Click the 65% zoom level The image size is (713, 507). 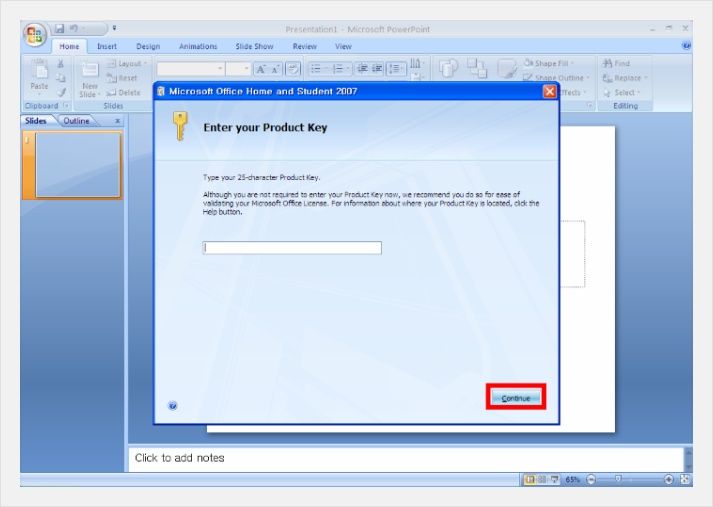click(573, 479)
